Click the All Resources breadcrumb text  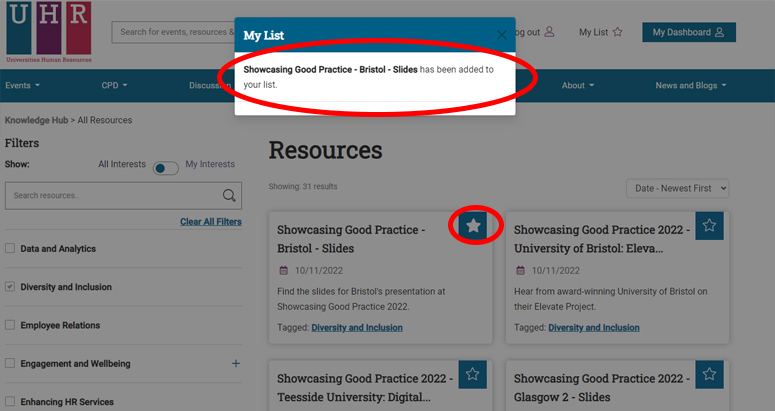[x=105, y=120]
